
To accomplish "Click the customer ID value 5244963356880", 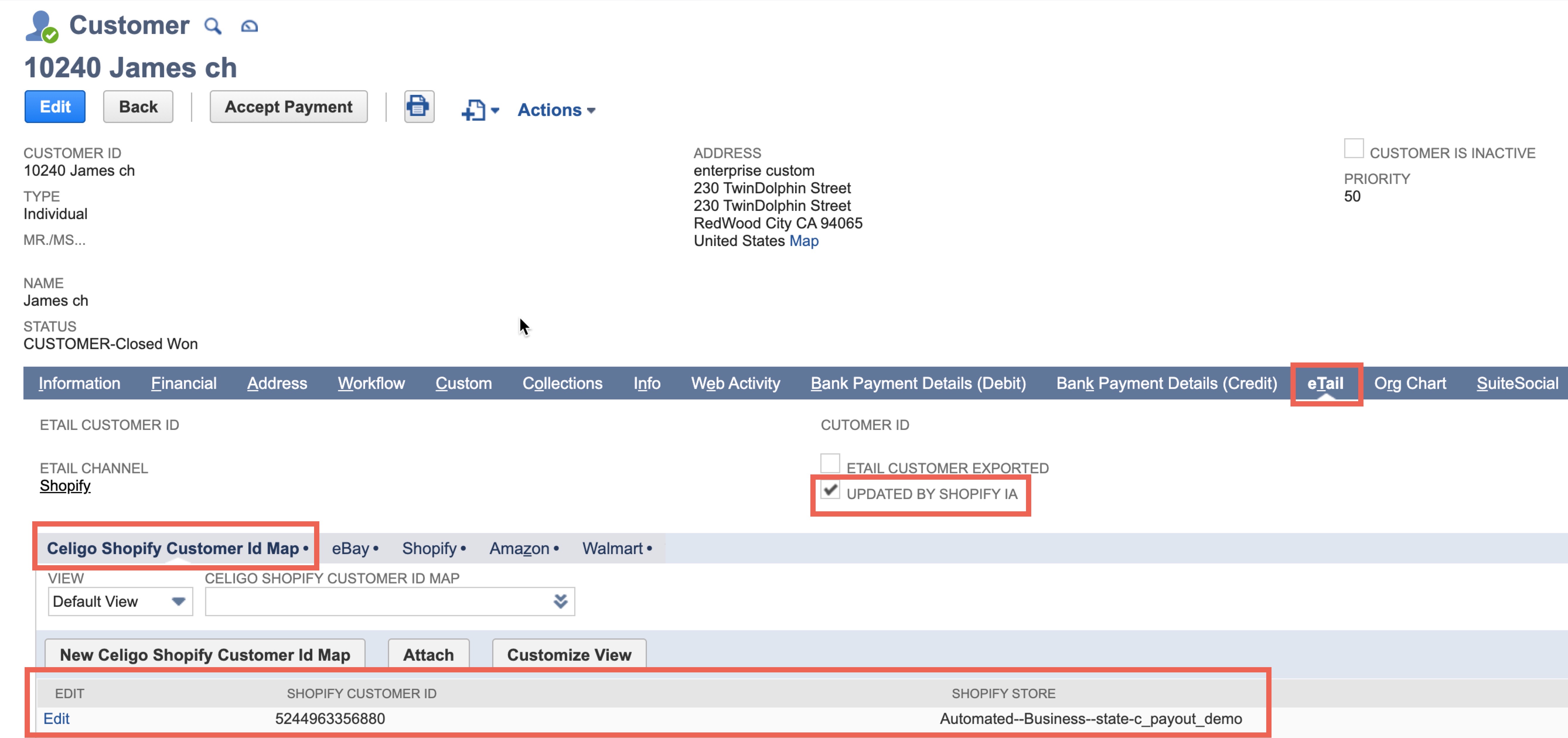I will [330, 719].
